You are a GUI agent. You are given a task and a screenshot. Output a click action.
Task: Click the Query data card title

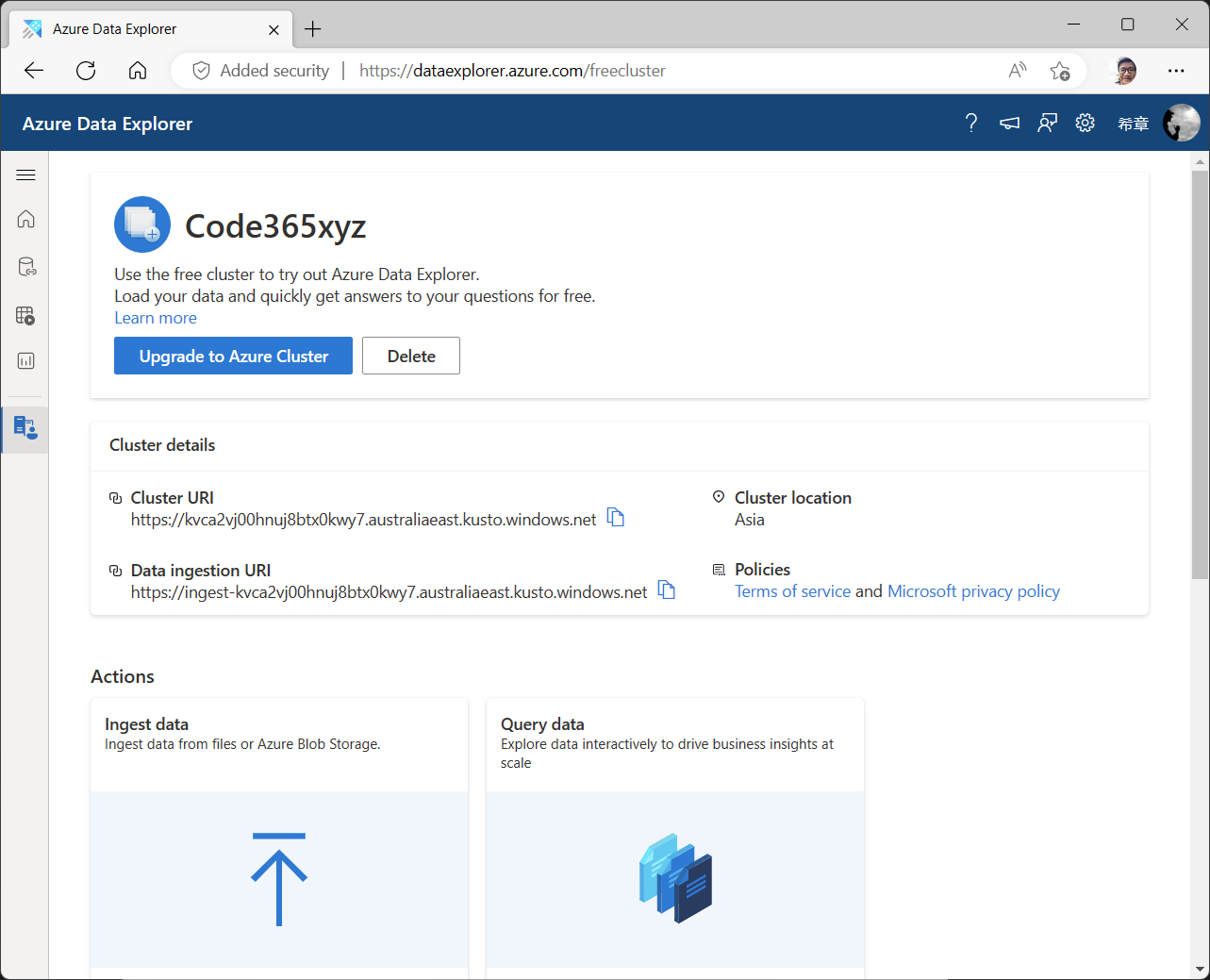click(542, 724)
